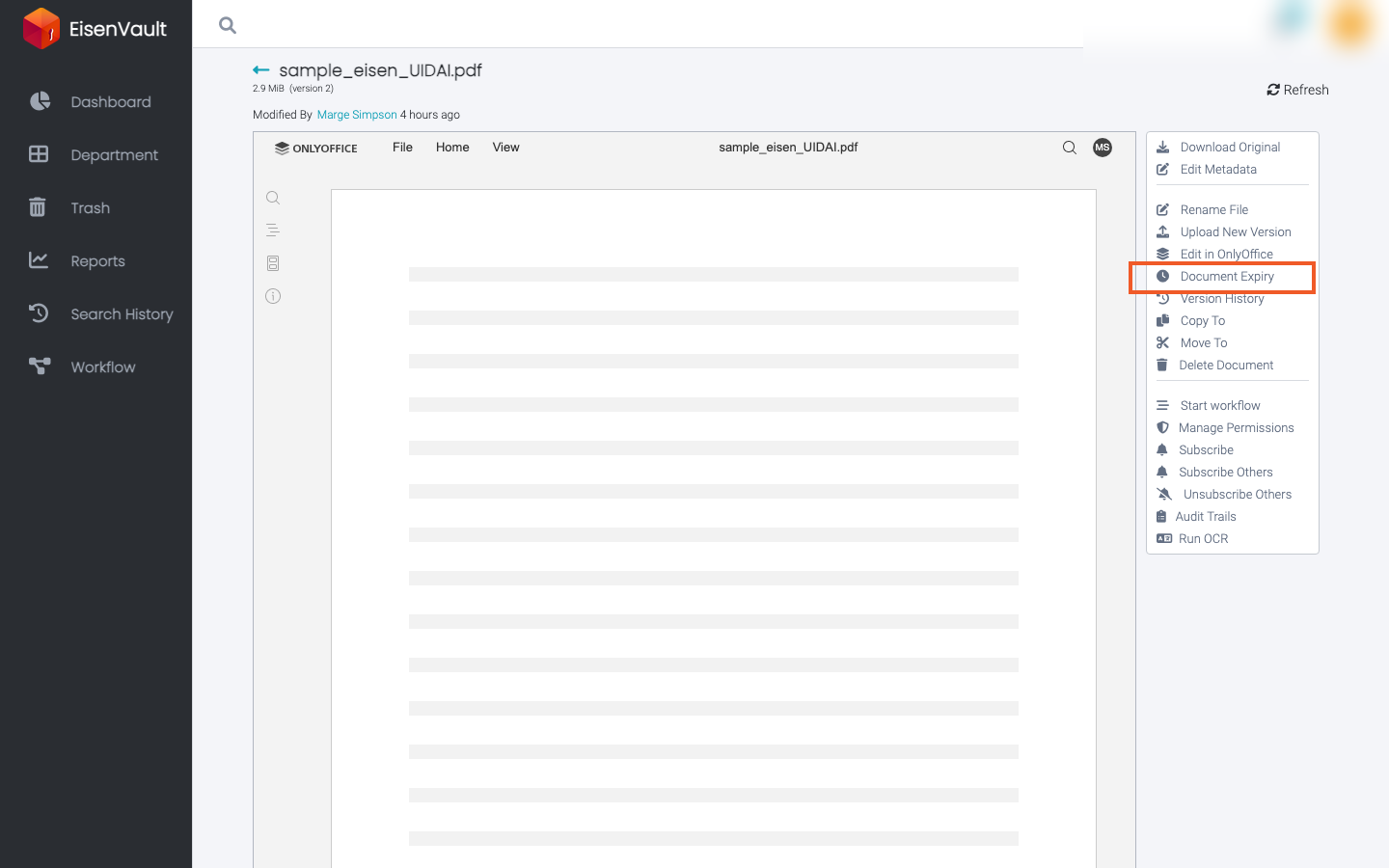Click the Reports chart icon
Viewport: 1389px width, 868px height.
pyautogui.click(x=39, y=260)
